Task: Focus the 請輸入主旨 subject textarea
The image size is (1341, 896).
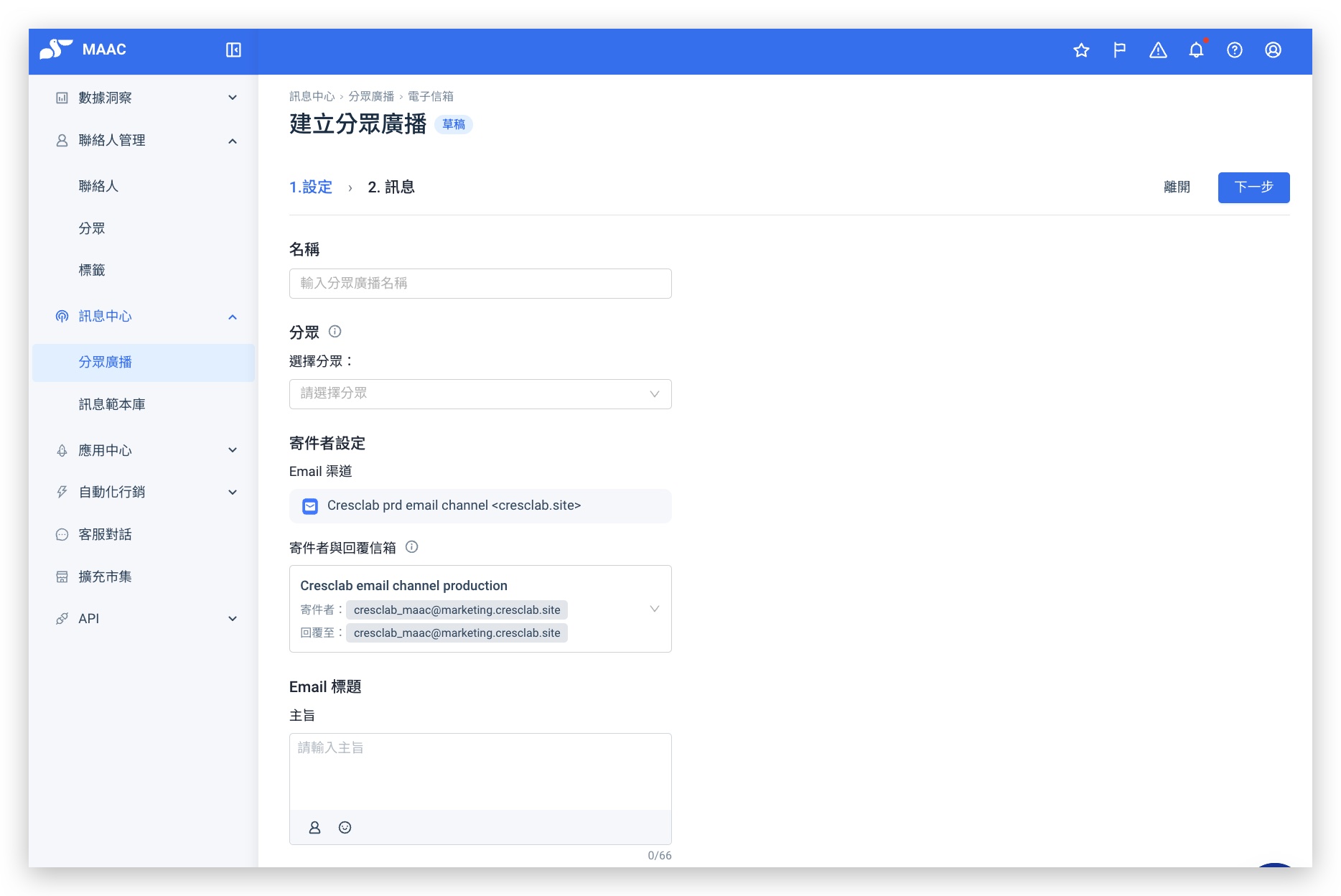Action: pos(480,772)
